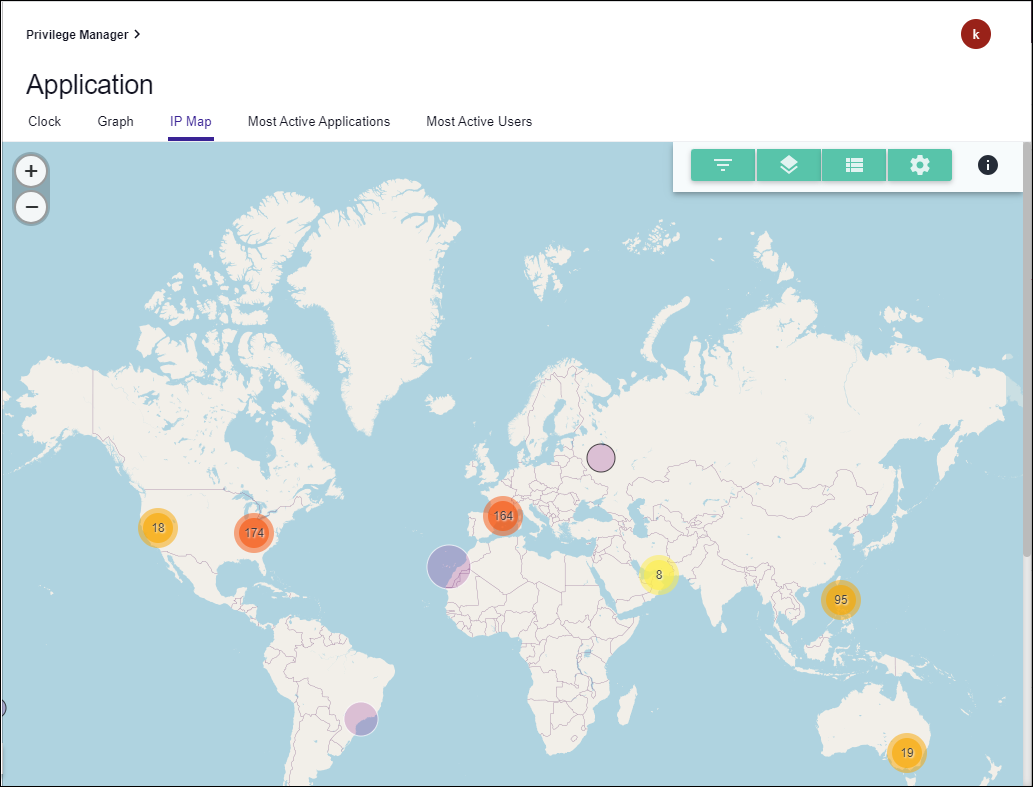Open the map settings gear icon
The height and width of the screenshot is (787, 1033).
[919, 165]
